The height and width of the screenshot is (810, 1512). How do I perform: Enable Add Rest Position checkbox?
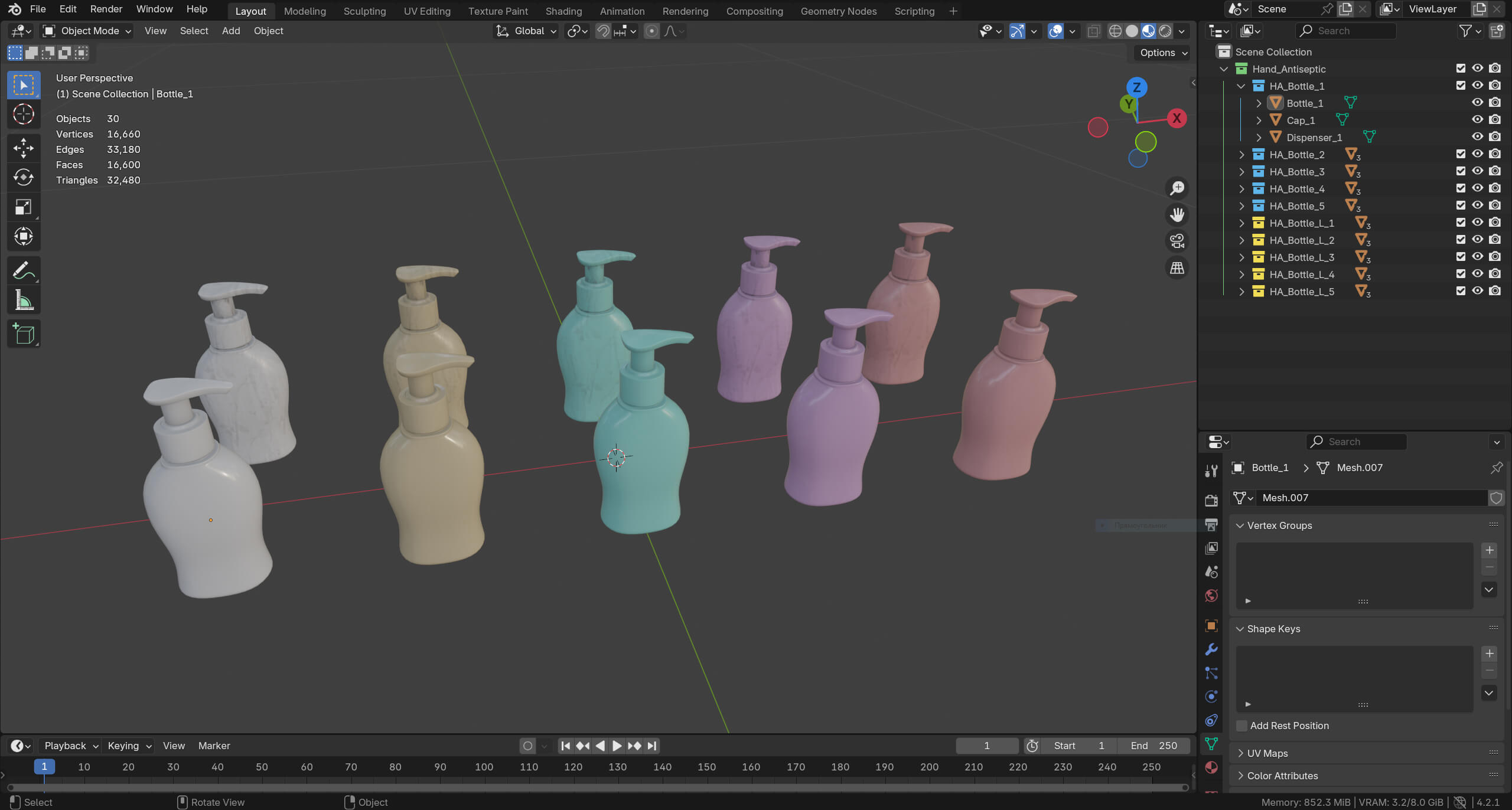(1242, 726)
